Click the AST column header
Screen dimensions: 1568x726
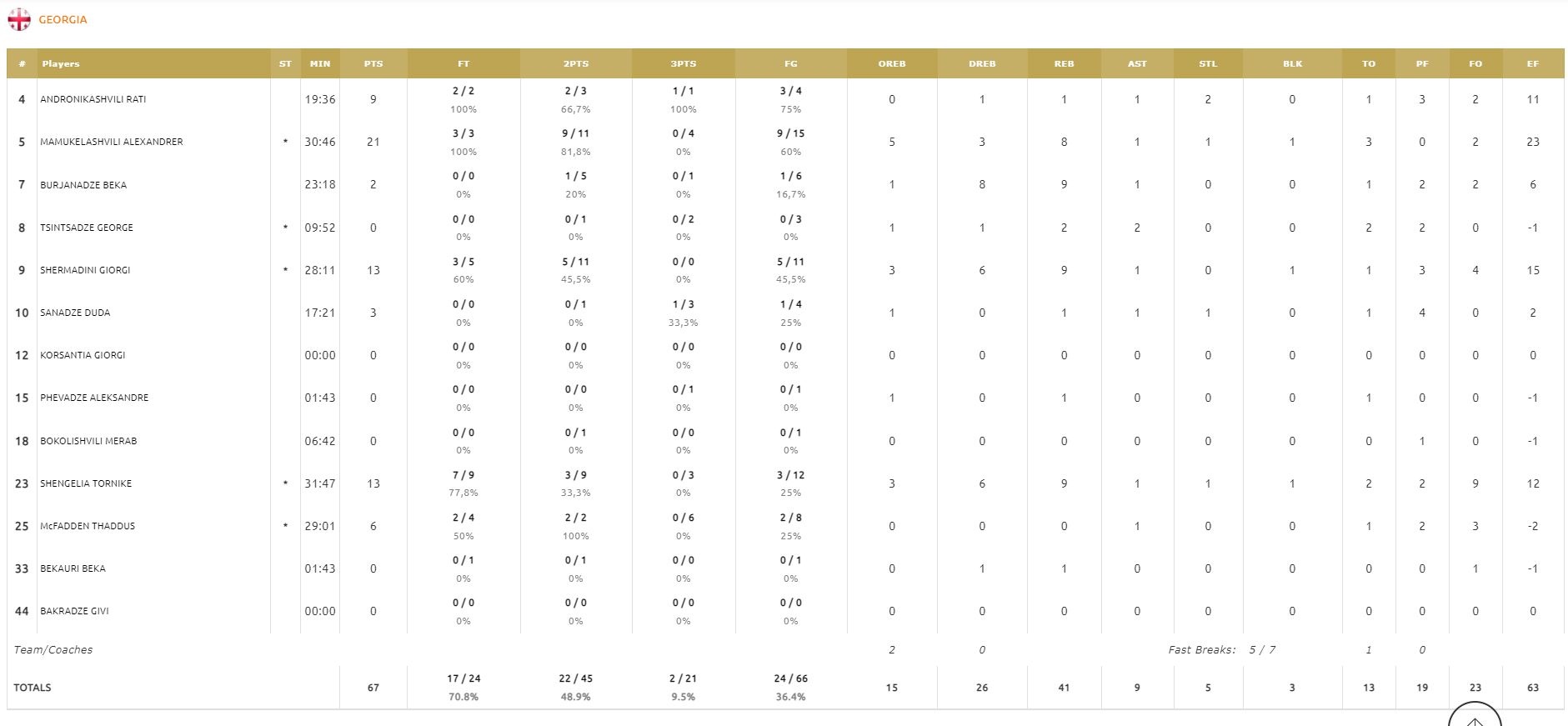tap(1137, 63)
